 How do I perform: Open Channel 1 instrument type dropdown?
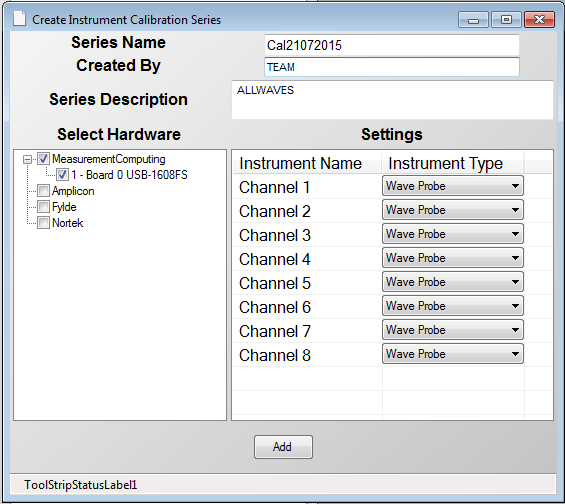(x=453, y=186)
